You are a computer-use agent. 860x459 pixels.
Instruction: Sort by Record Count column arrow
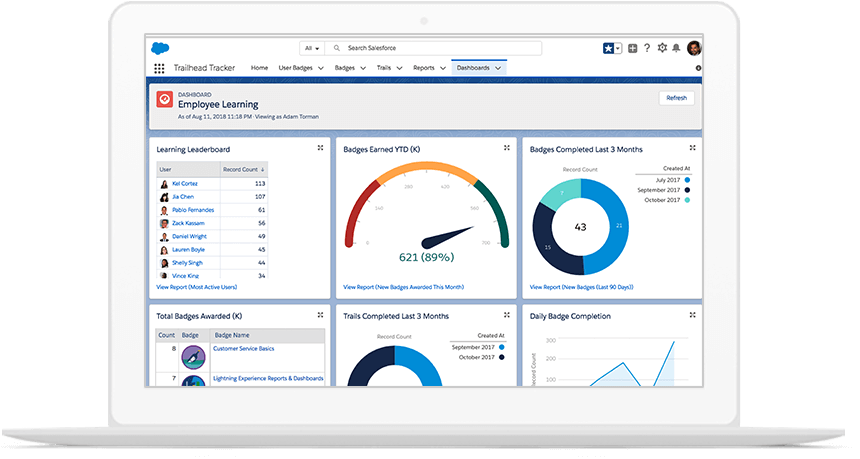[263, 170]
